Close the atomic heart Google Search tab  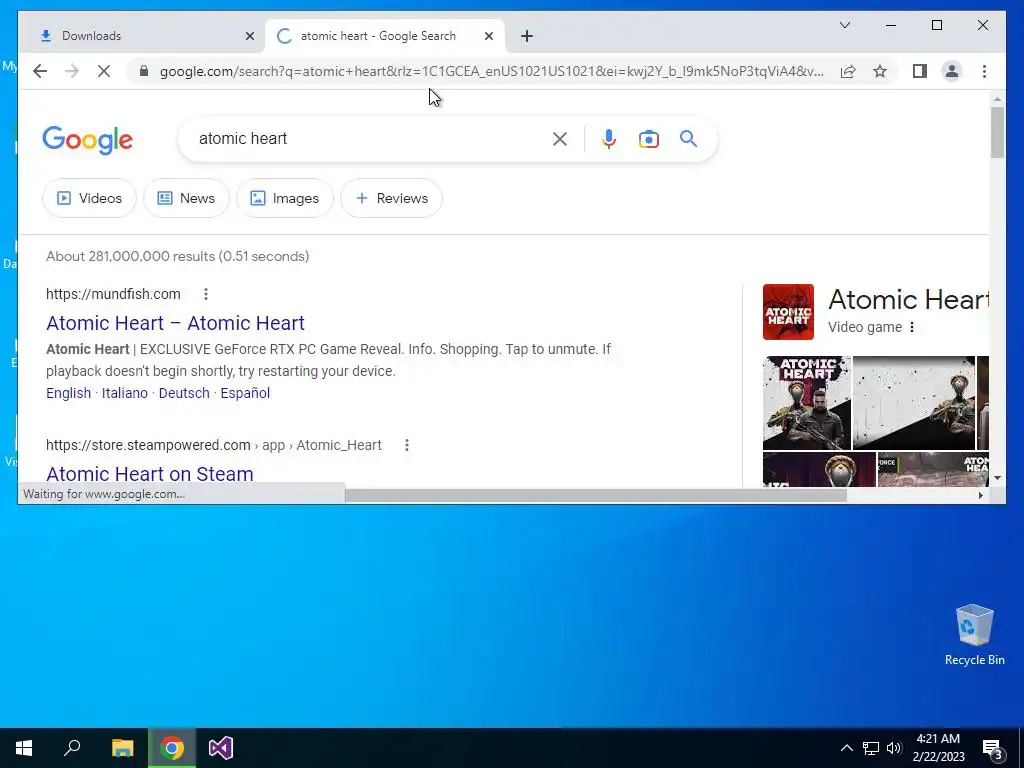488,36
